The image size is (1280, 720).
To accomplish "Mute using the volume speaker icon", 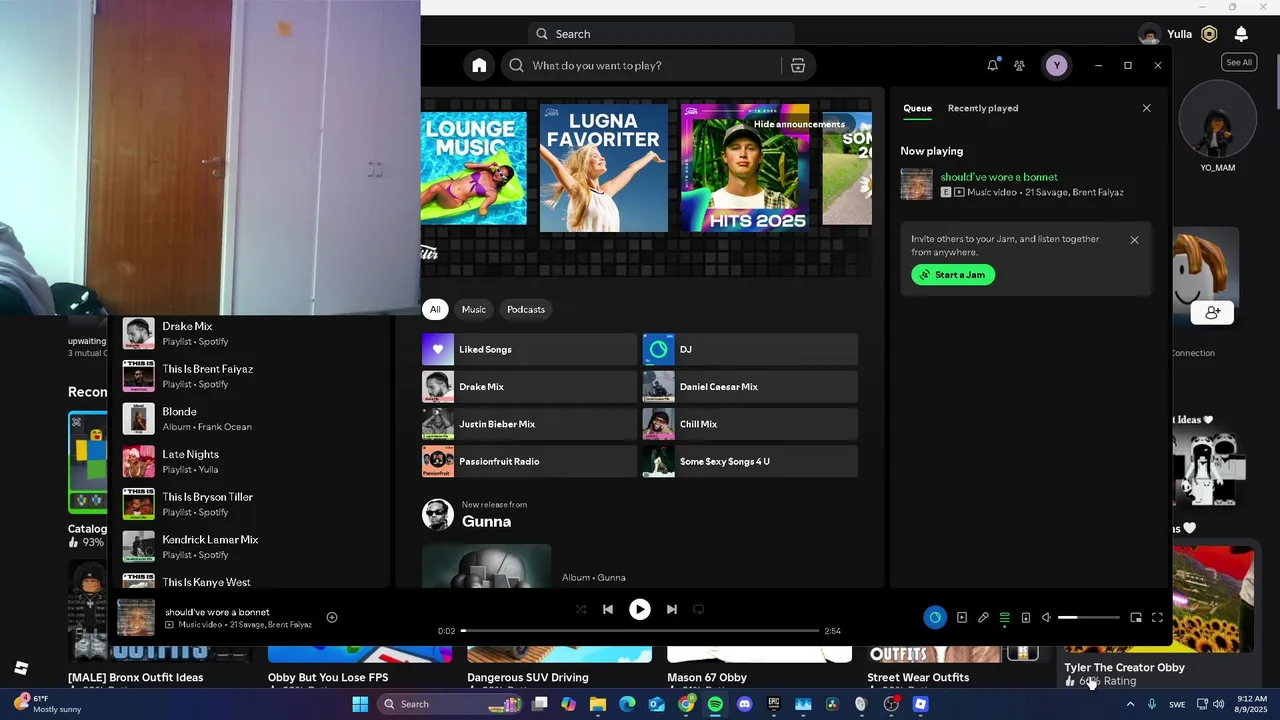I will click(x=1046, y=617).
